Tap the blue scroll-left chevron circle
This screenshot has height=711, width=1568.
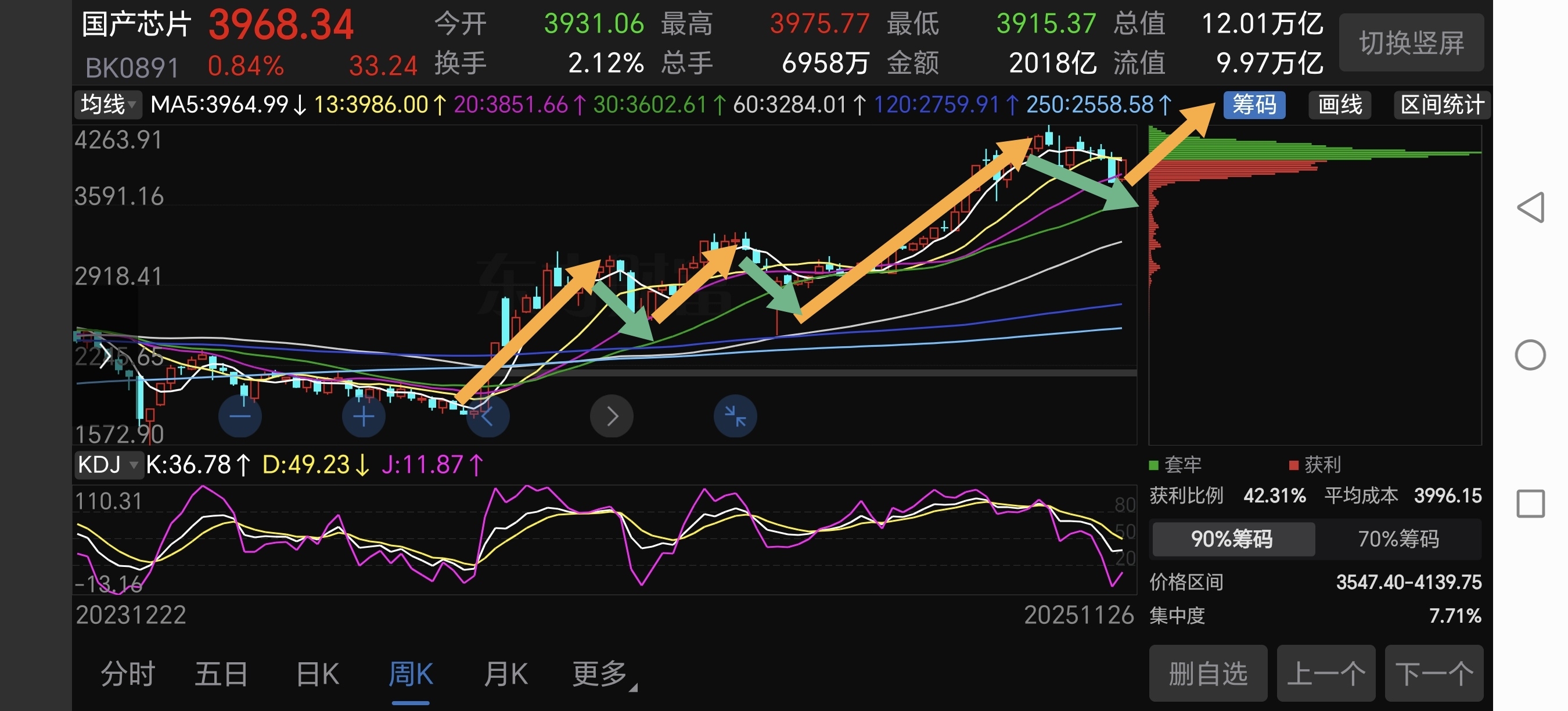[x=488, y=416]
